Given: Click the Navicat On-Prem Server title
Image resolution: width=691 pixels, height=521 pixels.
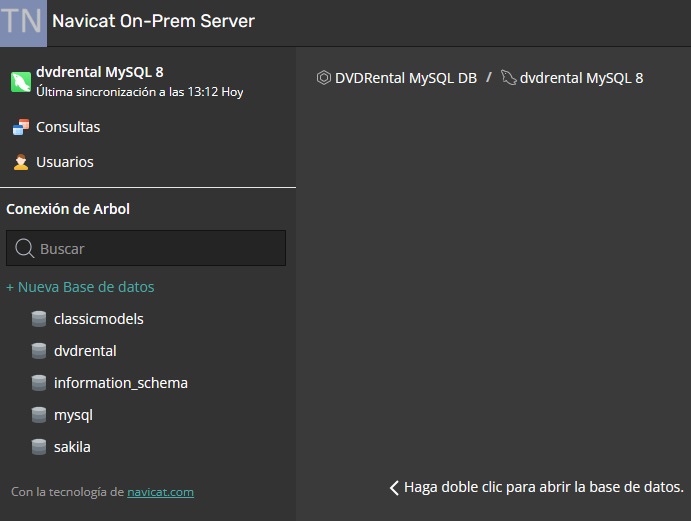Looking at the screenshot, I should click(x=153, y=21).
